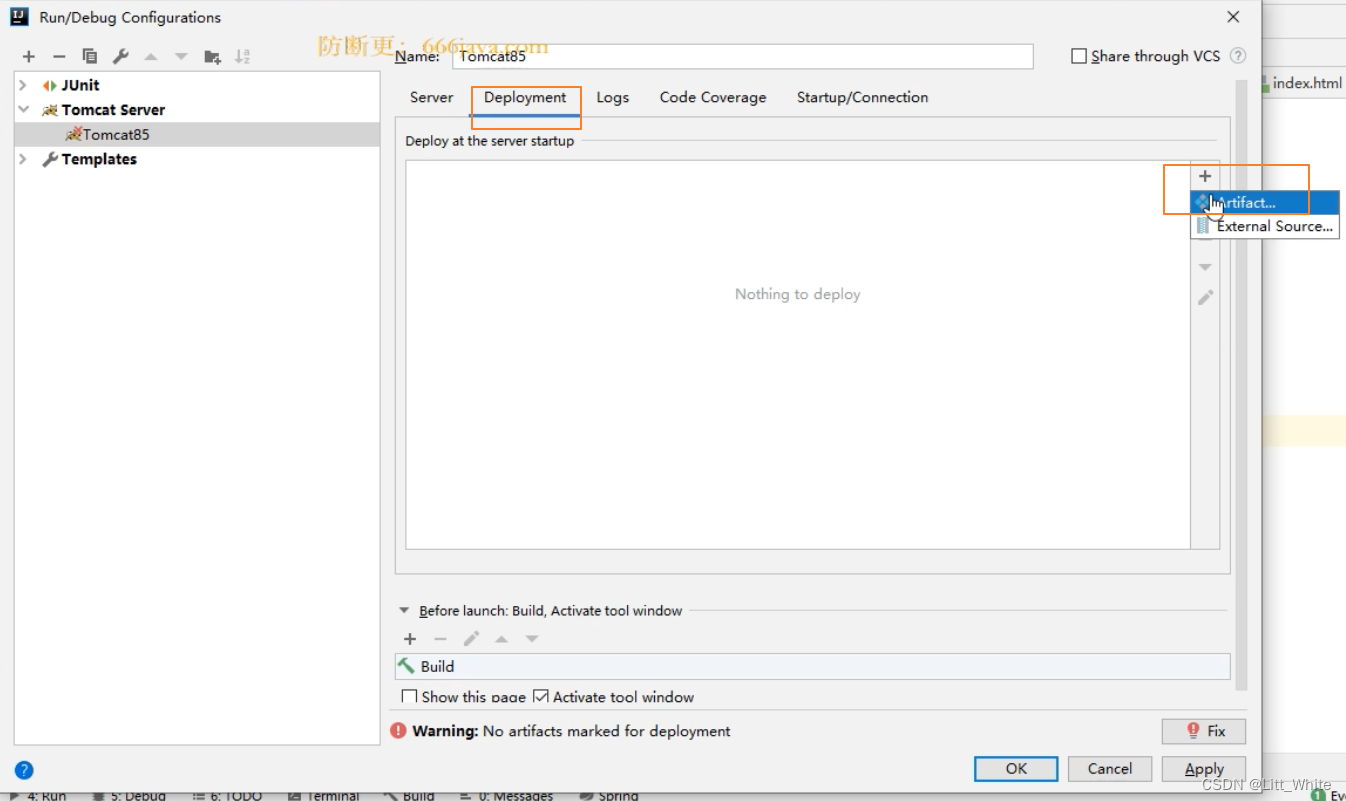This screenshot has height=801, width=1346.
Task: Open index.html tab in IDE window
Action: pos(1305,83)
